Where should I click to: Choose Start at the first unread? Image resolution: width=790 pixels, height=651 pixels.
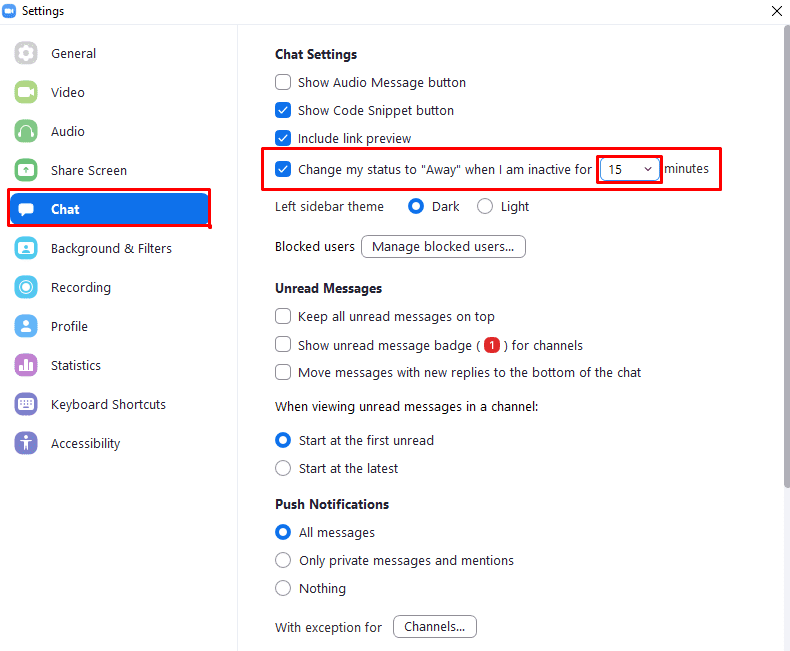tap(283, 440)
